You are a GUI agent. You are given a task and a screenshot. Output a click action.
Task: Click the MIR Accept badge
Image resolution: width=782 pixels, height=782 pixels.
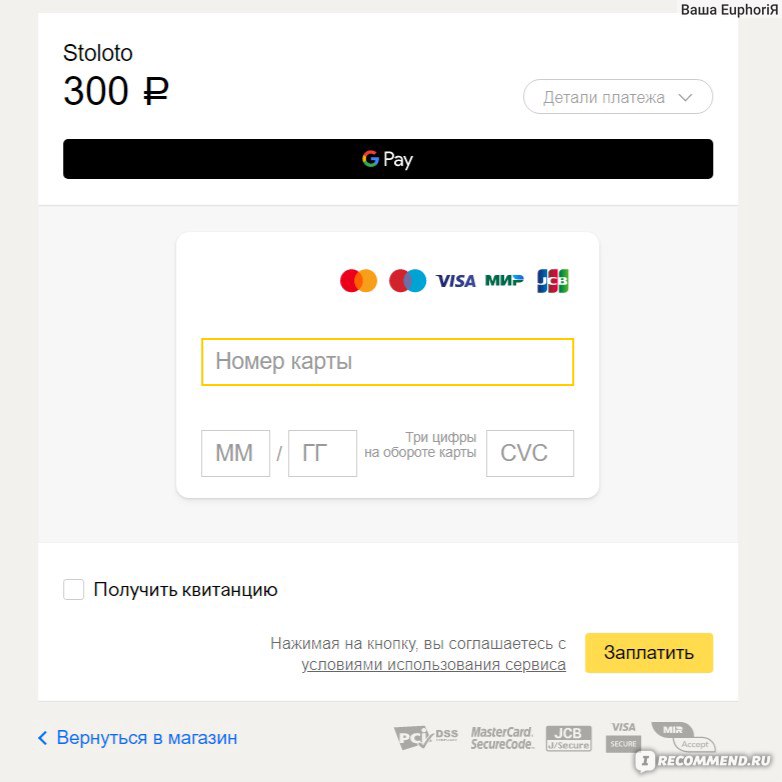(x=683, y=737)
